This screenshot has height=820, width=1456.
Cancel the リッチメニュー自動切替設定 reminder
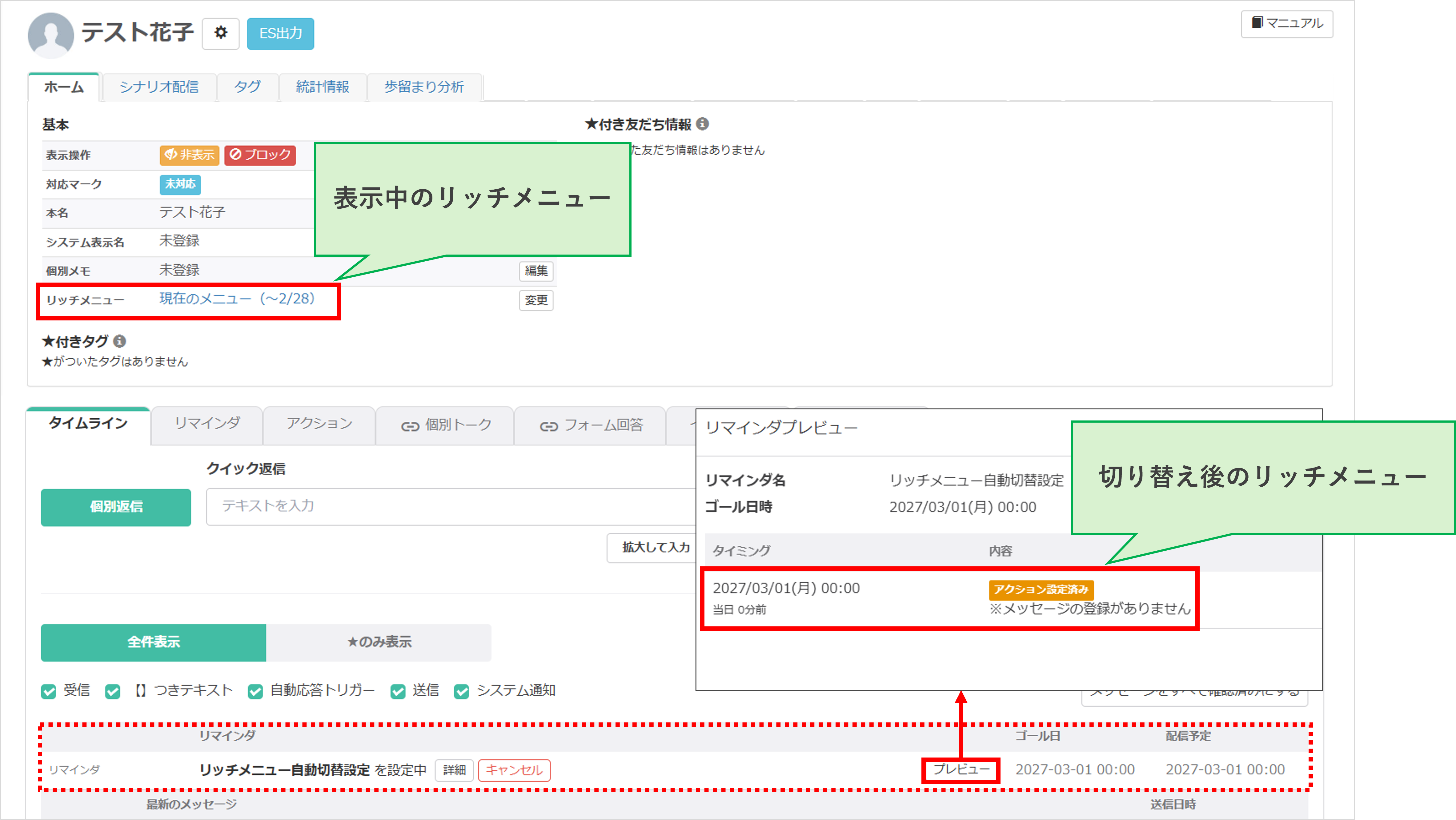coord(513,770)
